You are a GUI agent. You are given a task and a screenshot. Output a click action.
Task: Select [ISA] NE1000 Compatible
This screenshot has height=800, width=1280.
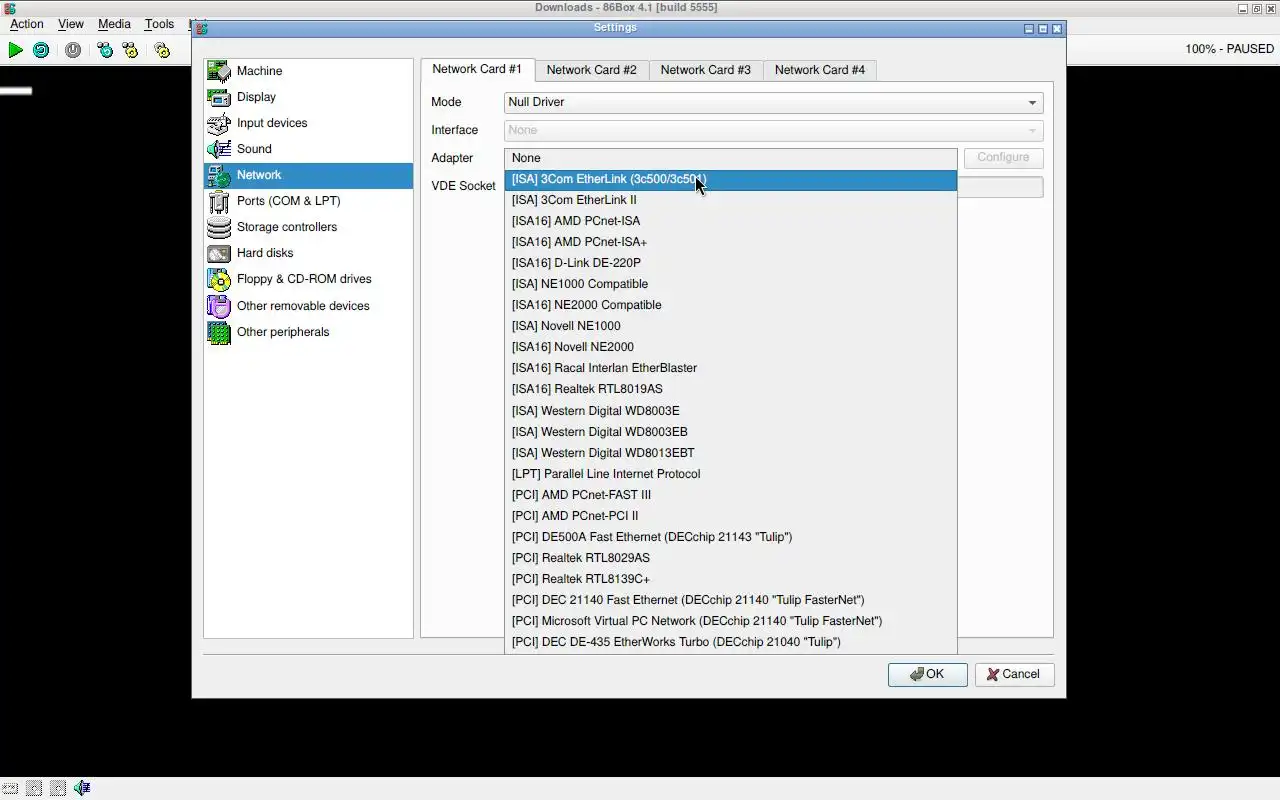[731, 284]
